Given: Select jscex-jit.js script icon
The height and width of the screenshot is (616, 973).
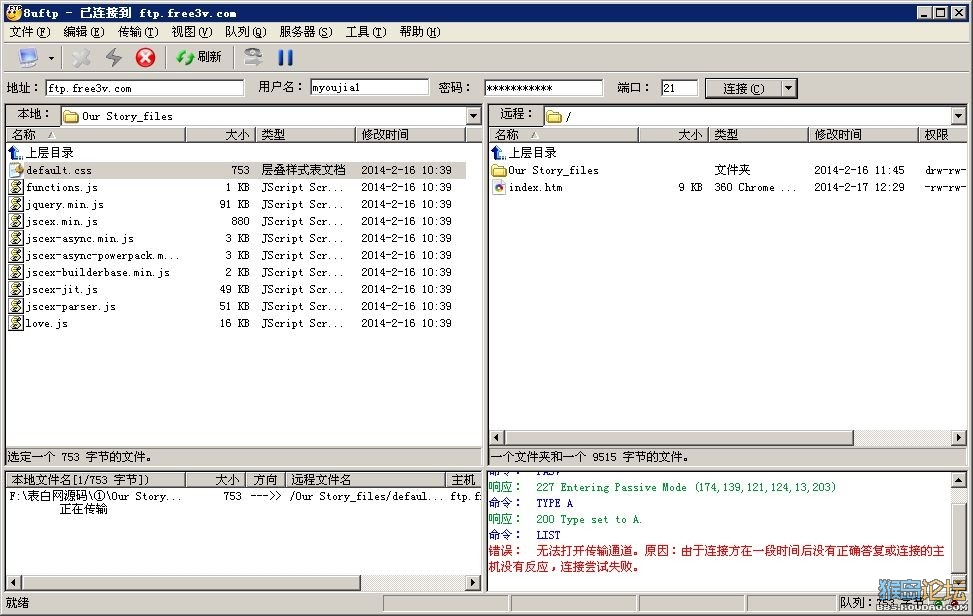Looking at the screenshot, I should [16, 289].
